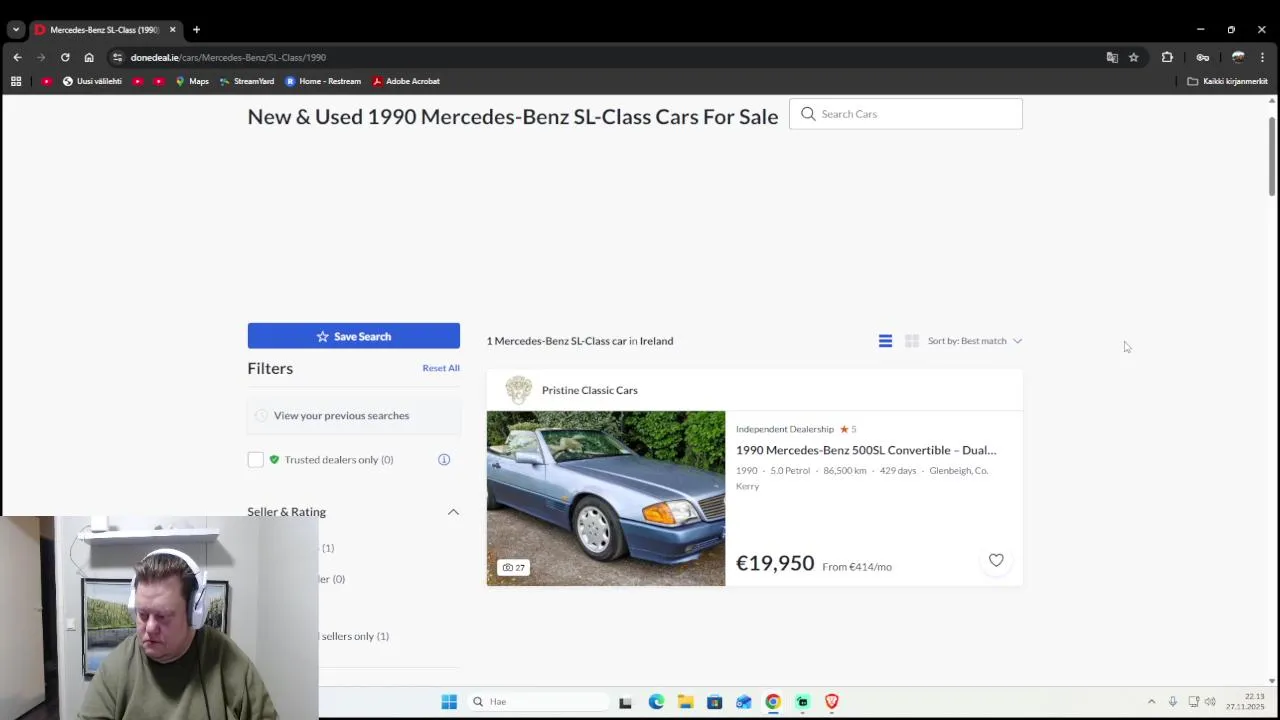Click the From €414/mo finance text
The image size is (1280, 720).
pyautogui.click(x=857, y=567)
